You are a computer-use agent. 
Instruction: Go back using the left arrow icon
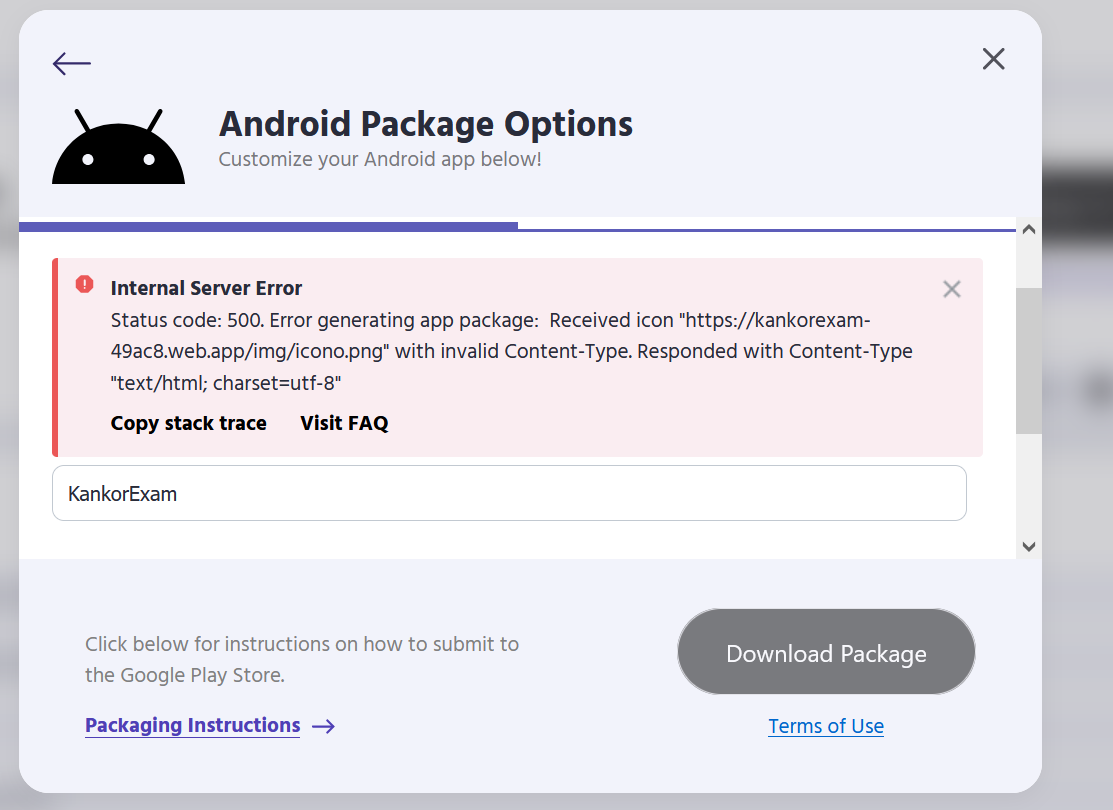(72, 63)
